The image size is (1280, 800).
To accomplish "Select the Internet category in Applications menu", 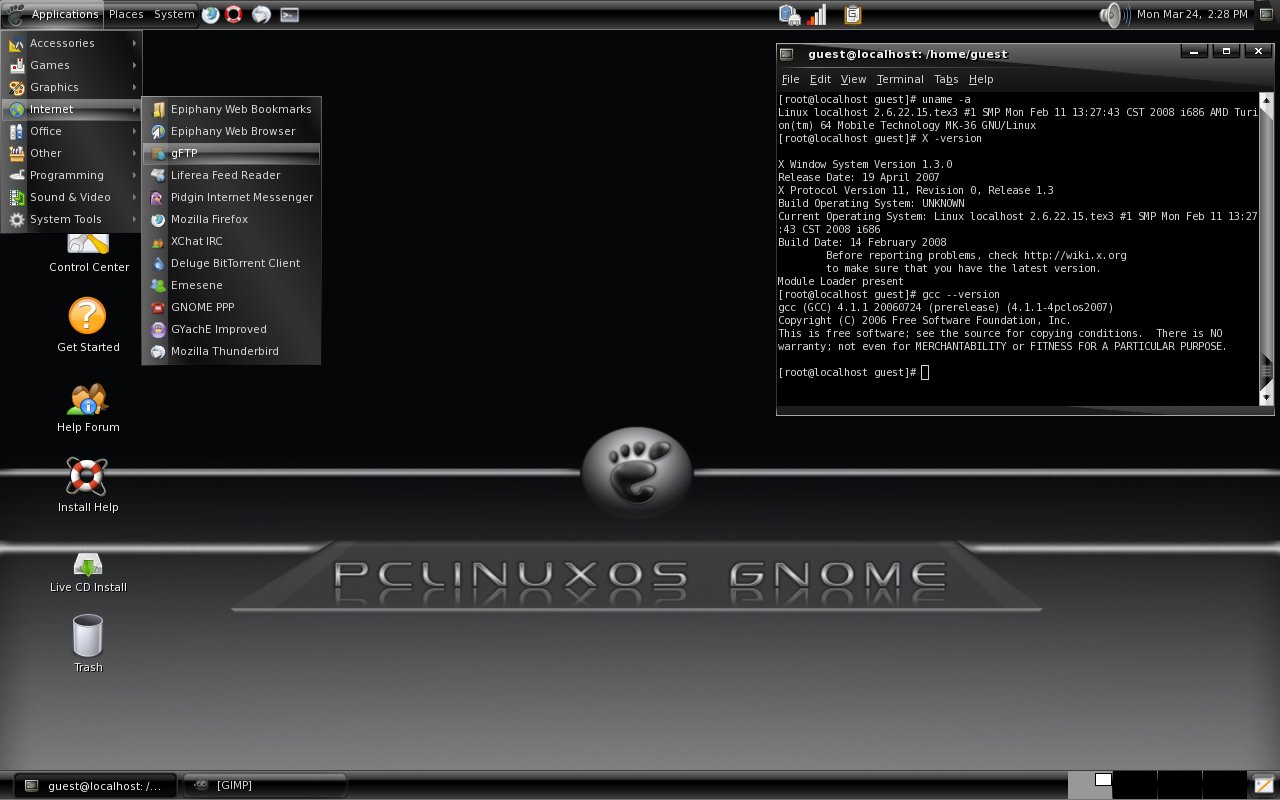I will pyautogui.click(x=72, y=109).
